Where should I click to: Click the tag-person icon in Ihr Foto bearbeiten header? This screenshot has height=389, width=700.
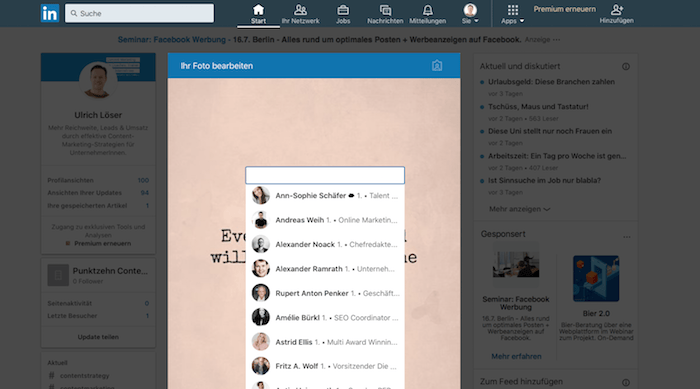pos(437,66)
